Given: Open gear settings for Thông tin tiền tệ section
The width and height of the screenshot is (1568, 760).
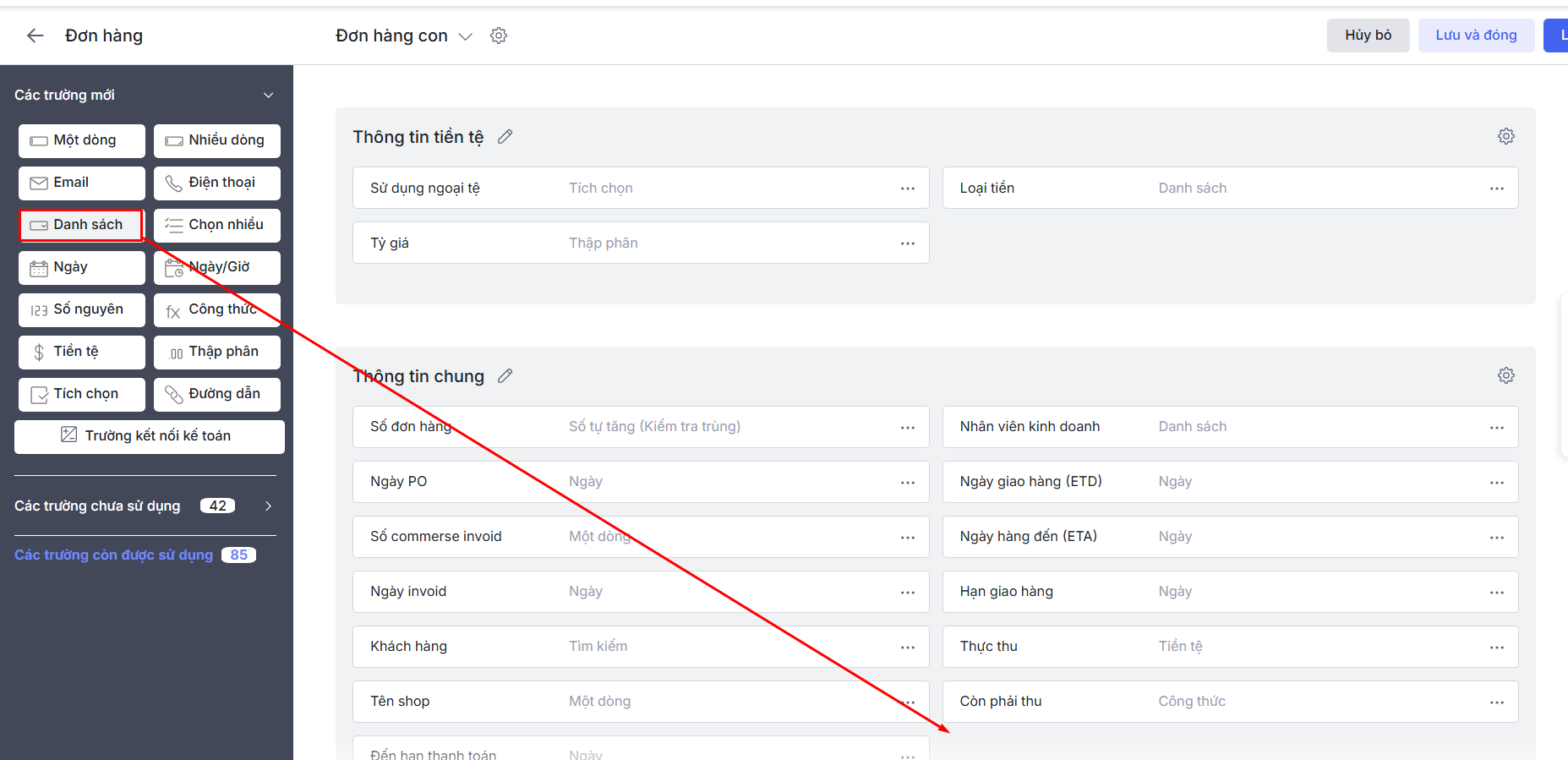Looking at the screenshot, I should coord(1505,136).
